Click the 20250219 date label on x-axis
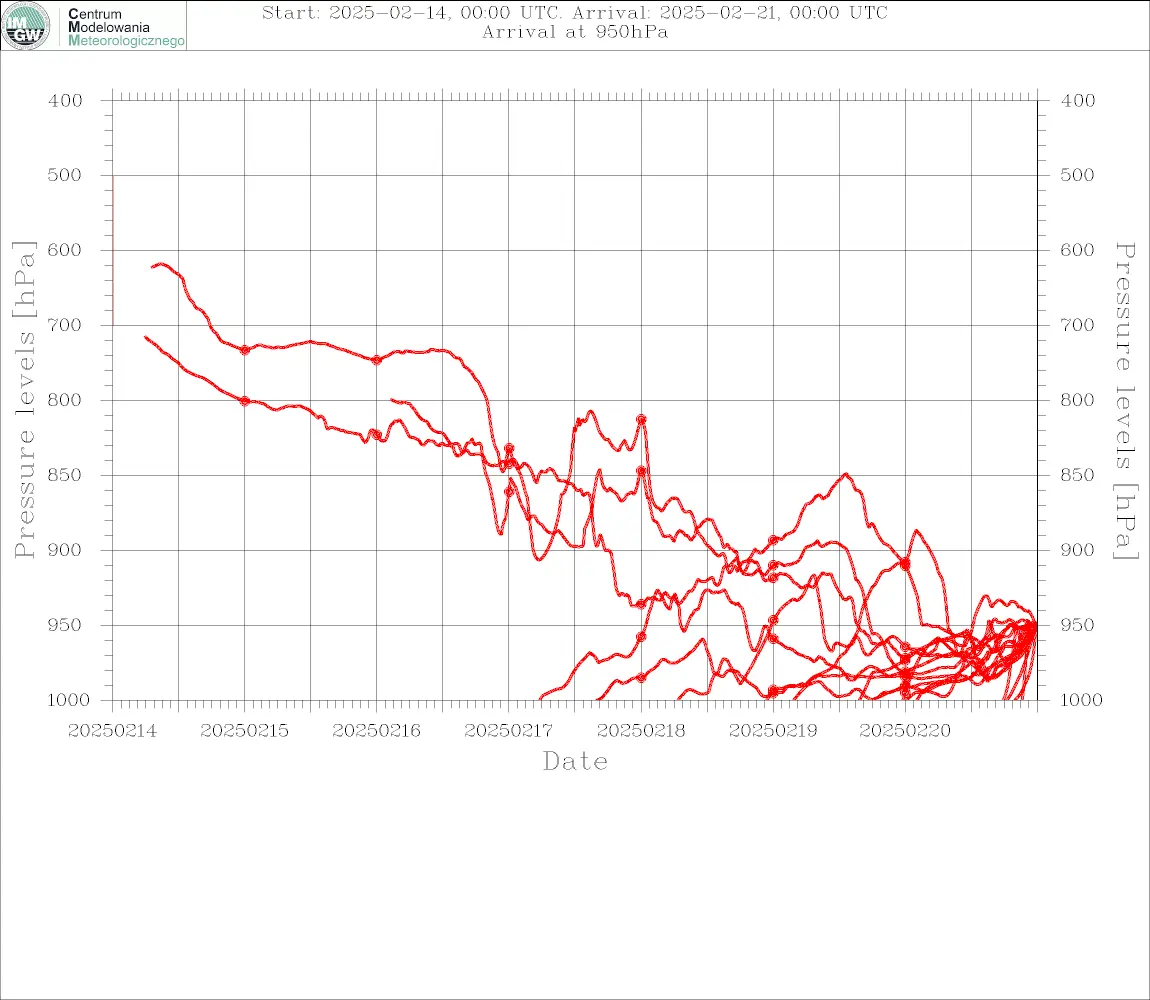This screenshot has width=1150, height=1000. coord(773,731)
